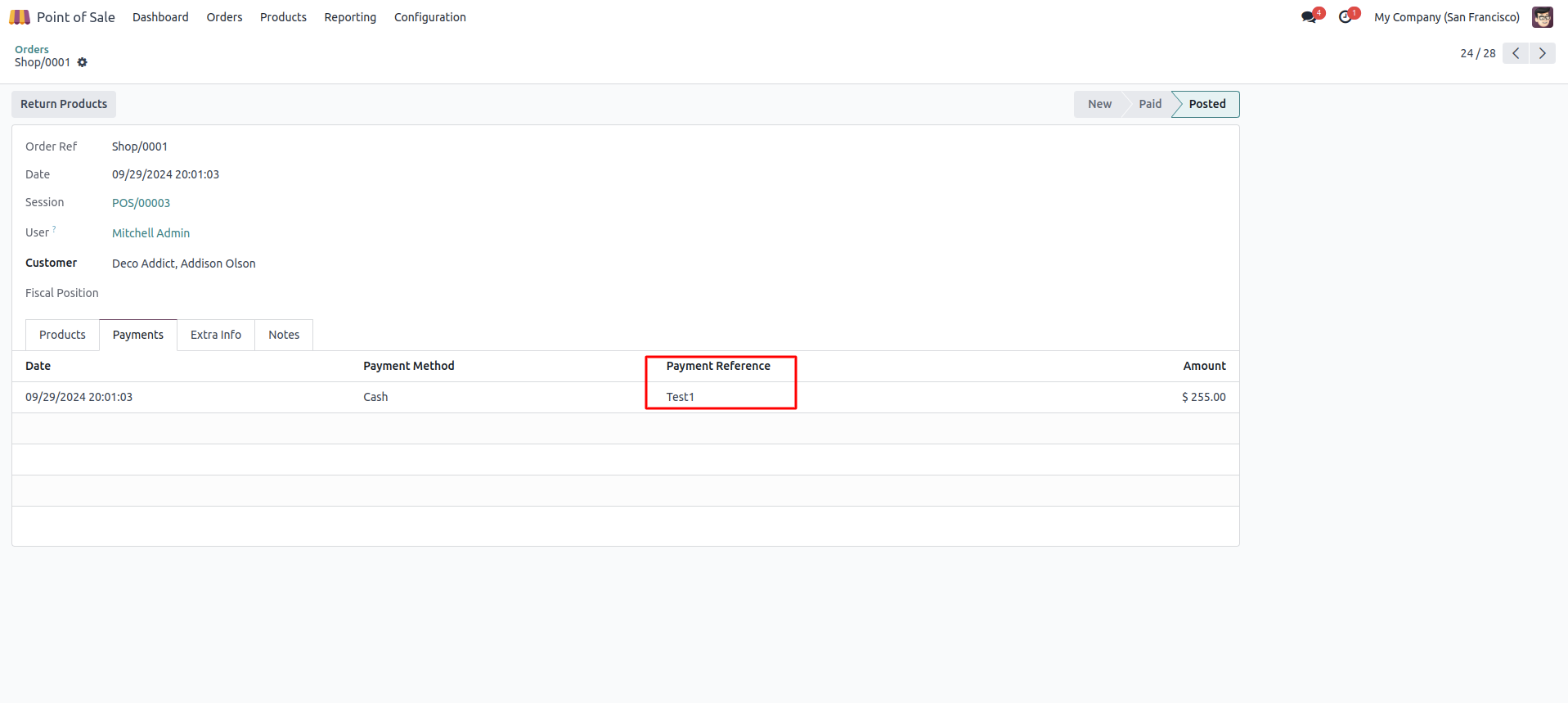Open the activities clock icon
The width and height of the screenshot is (1568, 703).
[x=1345, y=17]
